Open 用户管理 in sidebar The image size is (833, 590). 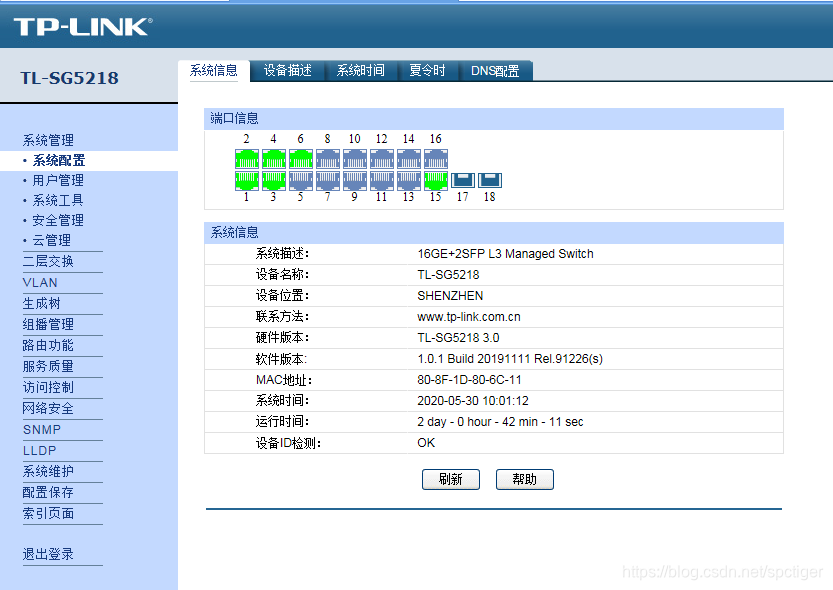click(x=58, y=181)
